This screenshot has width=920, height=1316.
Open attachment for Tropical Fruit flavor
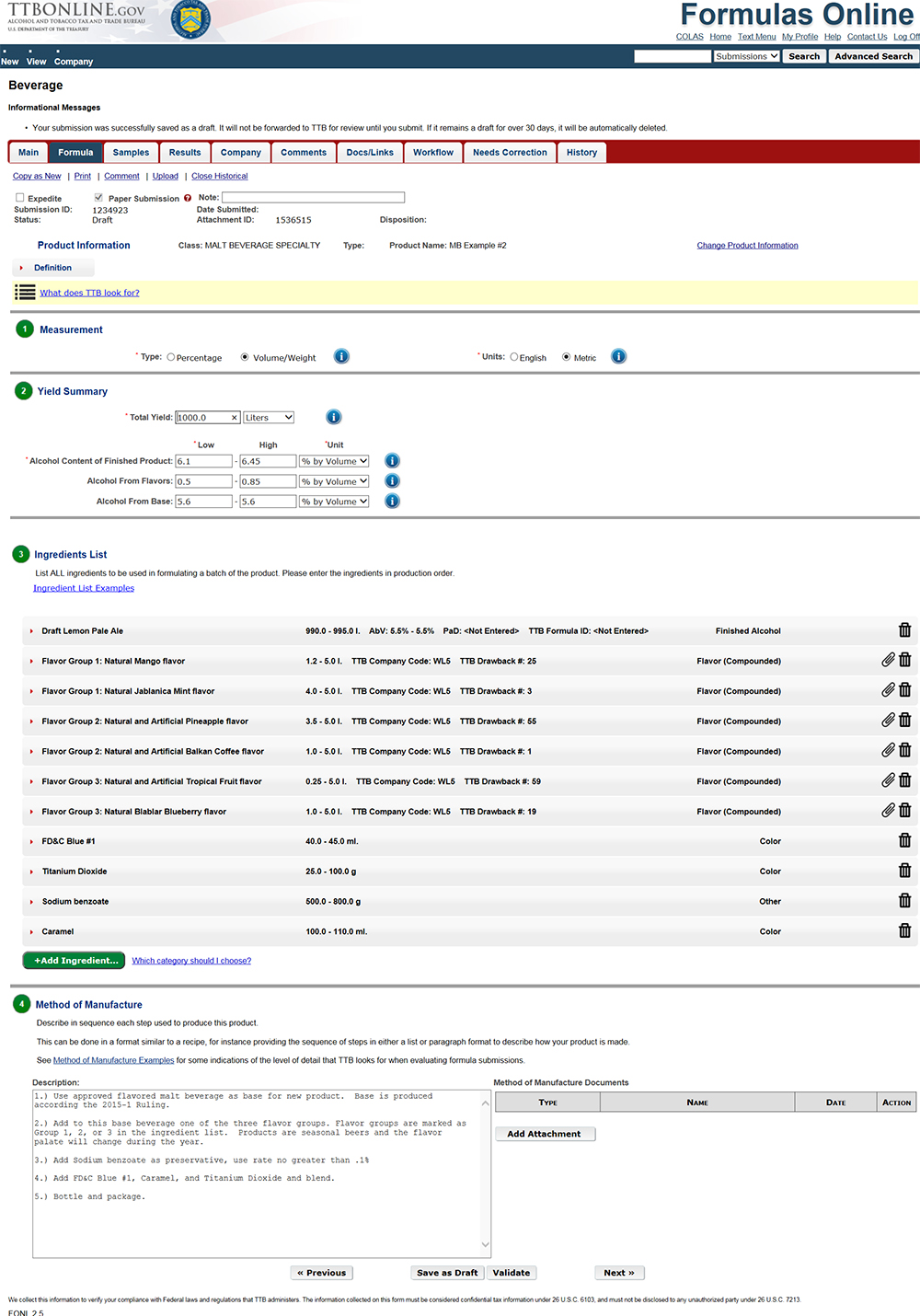coord(888,780)
